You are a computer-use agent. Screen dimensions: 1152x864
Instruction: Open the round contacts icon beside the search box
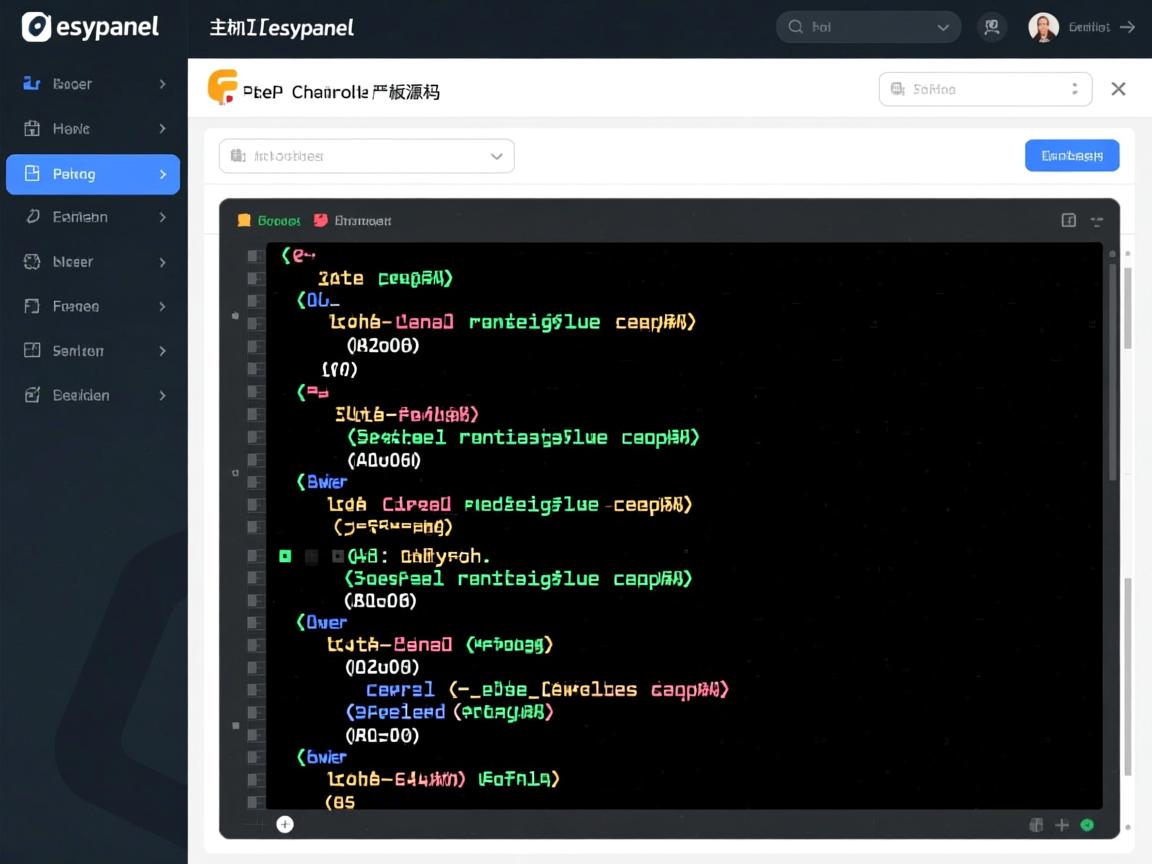[x=992, y=27]
